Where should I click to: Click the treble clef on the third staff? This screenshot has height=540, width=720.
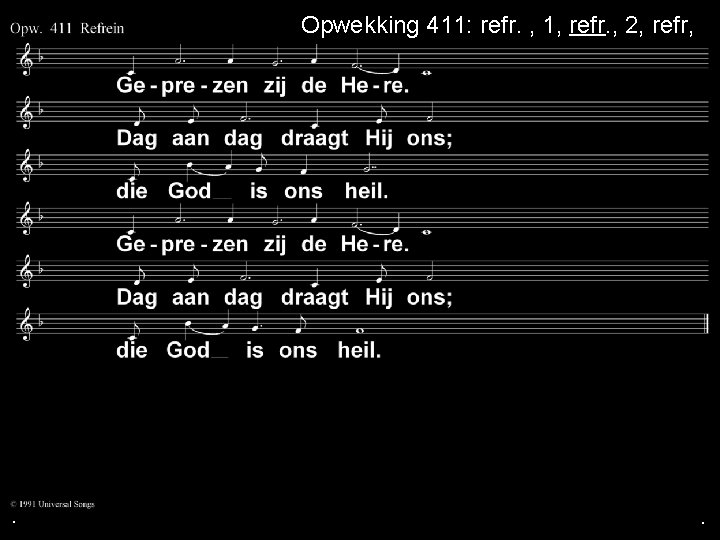[x=26, y=165]
